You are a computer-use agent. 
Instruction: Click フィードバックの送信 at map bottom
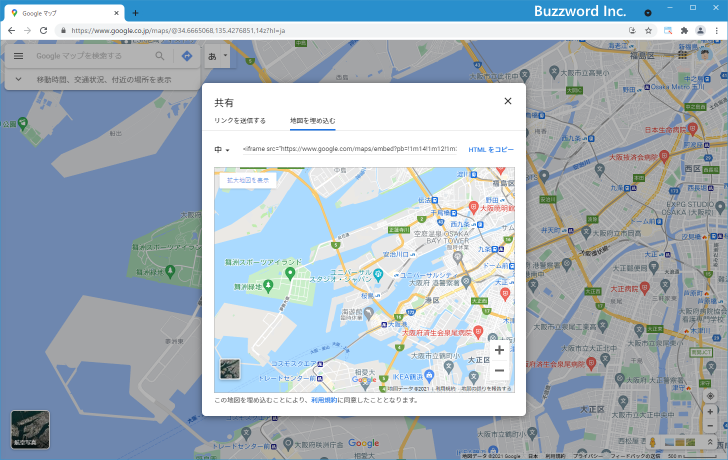point(637,456)
